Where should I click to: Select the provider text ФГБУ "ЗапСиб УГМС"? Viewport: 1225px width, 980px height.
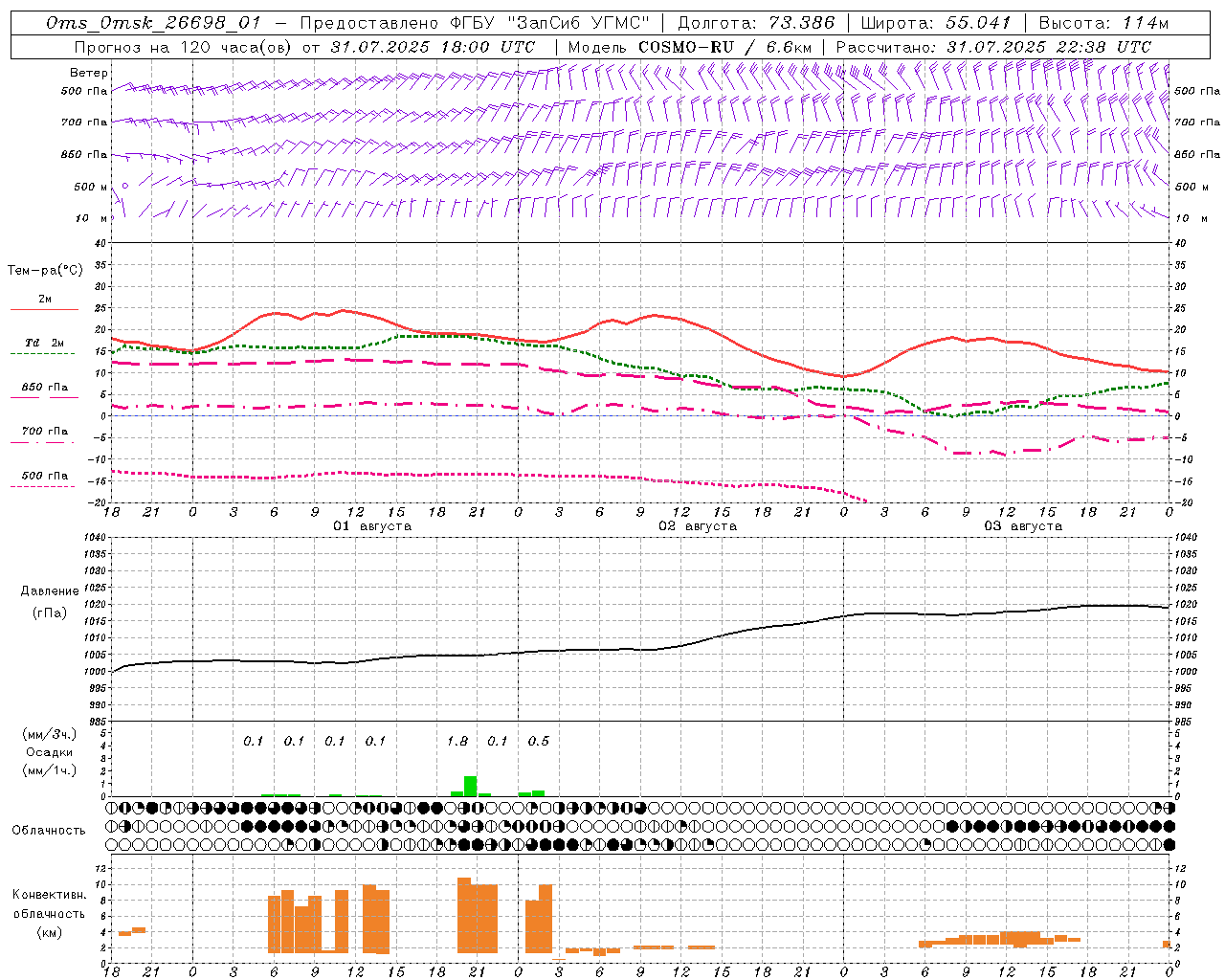pyautogui.click(x=549, y=23)
